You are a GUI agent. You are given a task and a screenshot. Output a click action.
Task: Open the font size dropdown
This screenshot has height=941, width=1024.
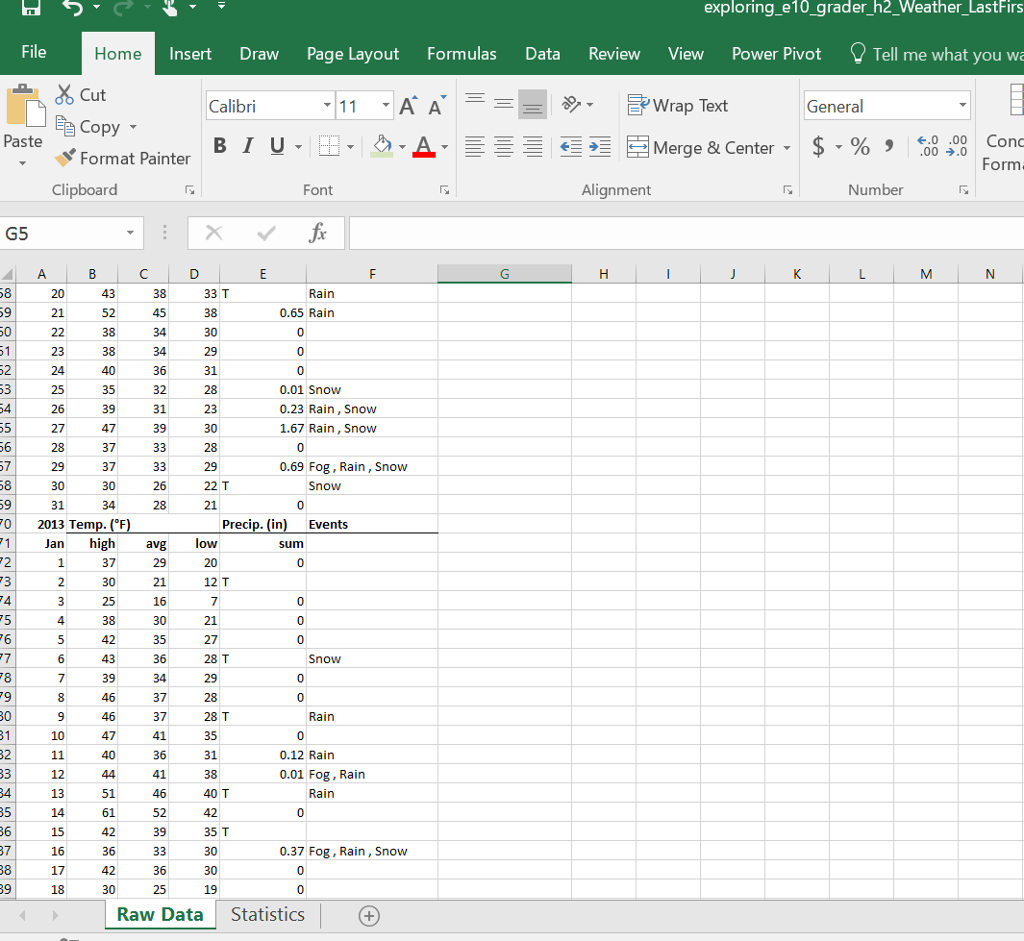(x=385, y=105)
